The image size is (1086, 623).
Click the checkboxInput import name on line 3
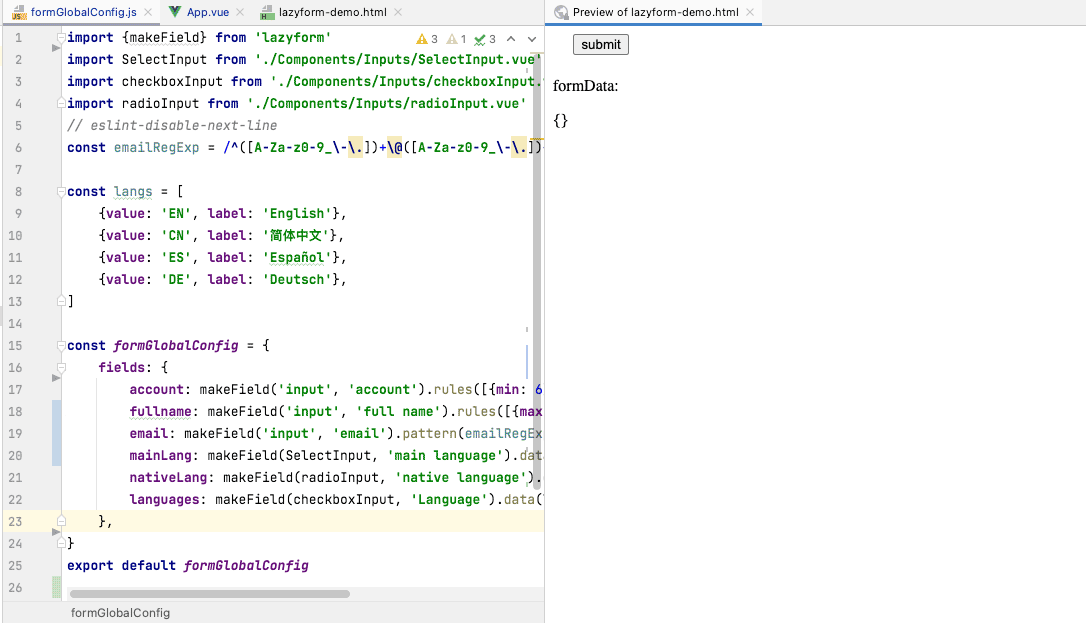(172, 82)
